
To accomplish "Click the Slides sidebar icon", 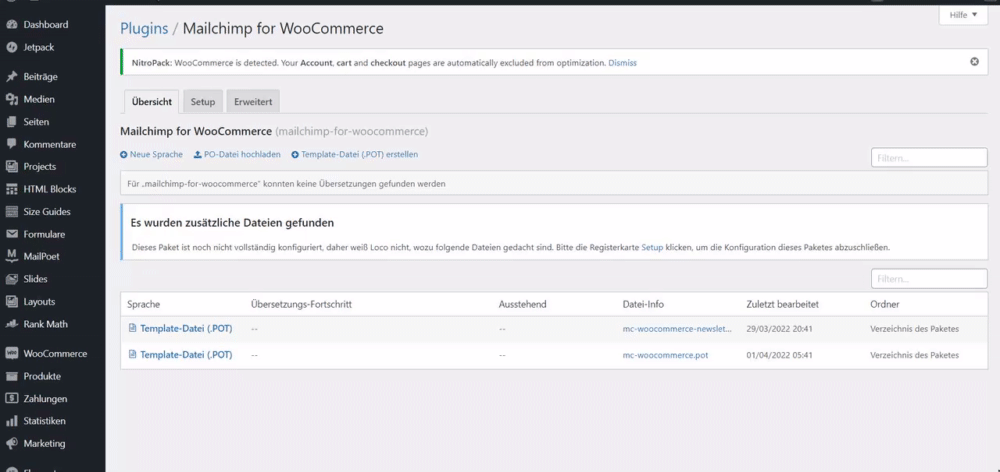I will point(11,279).
